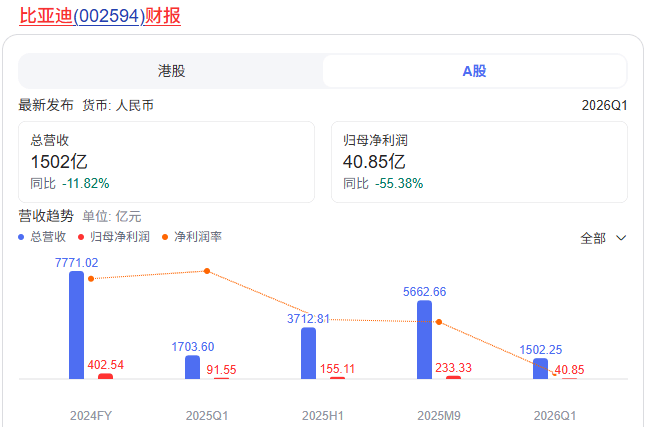Open the 总营收 1502亿 card
This screenshot has width=650, height=427.
pos(166,162)
